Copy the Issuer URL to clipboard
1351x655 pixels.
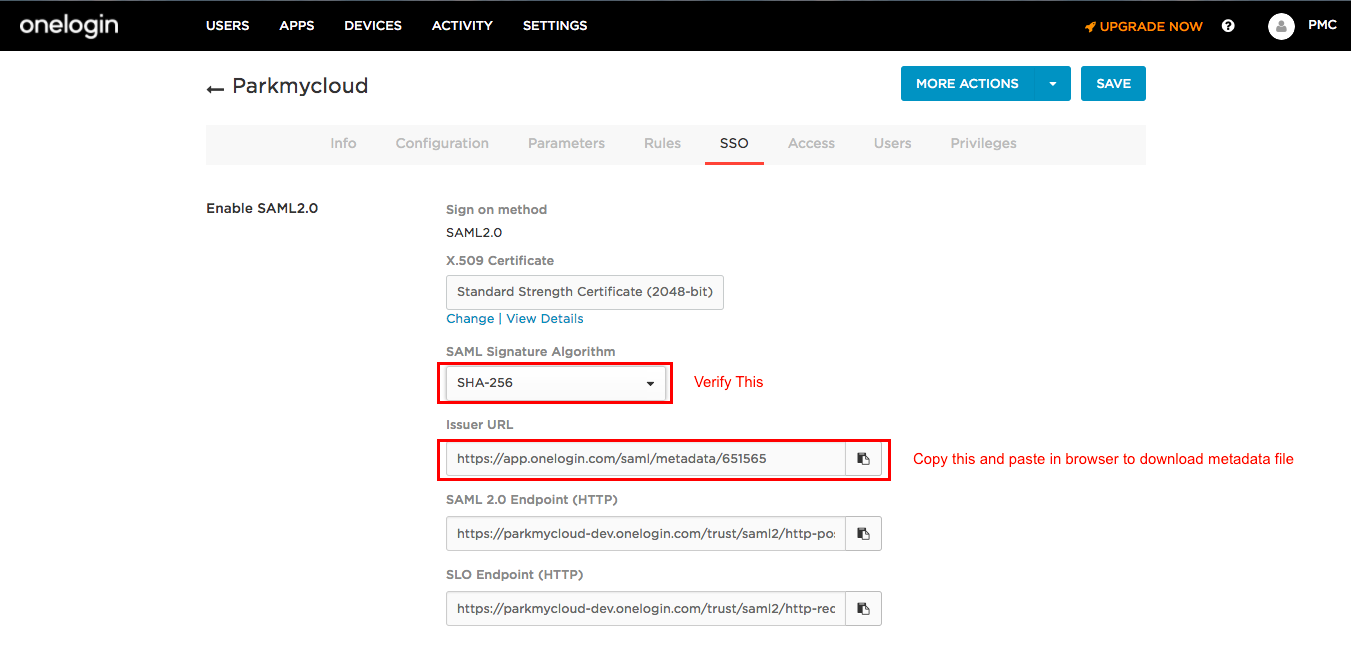coord(863,459)
